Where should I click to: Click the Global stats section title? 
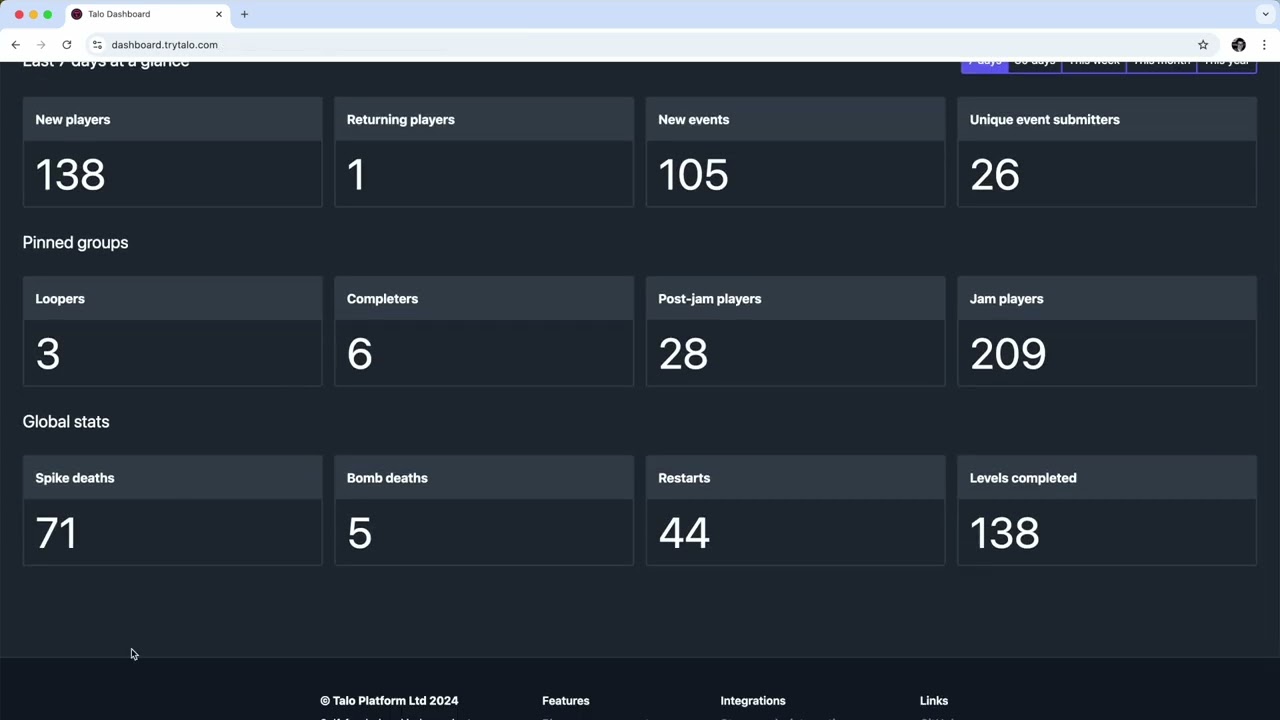coord(66,422)
